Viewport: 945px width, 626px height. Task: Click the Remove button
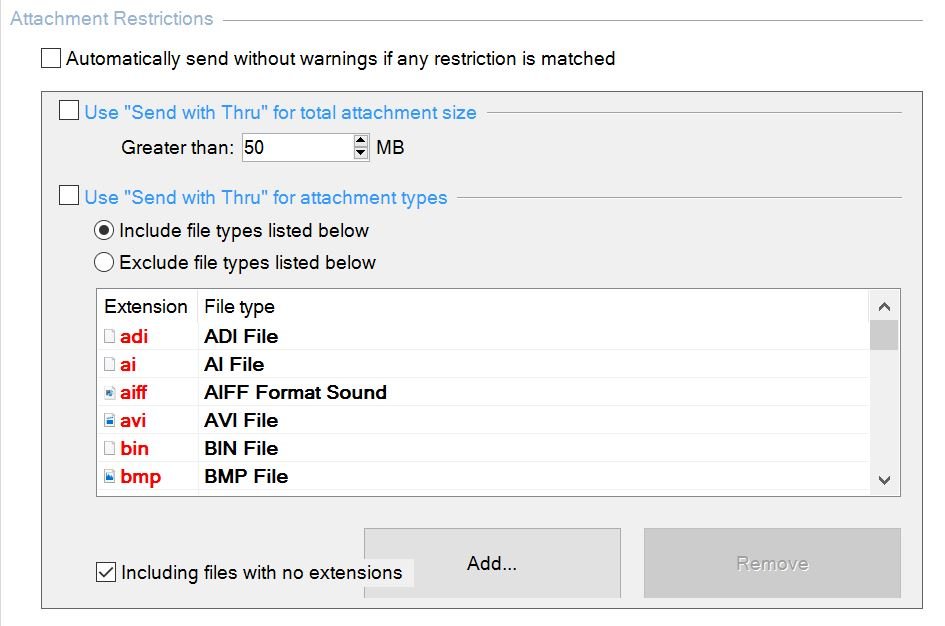pos(772,563)
